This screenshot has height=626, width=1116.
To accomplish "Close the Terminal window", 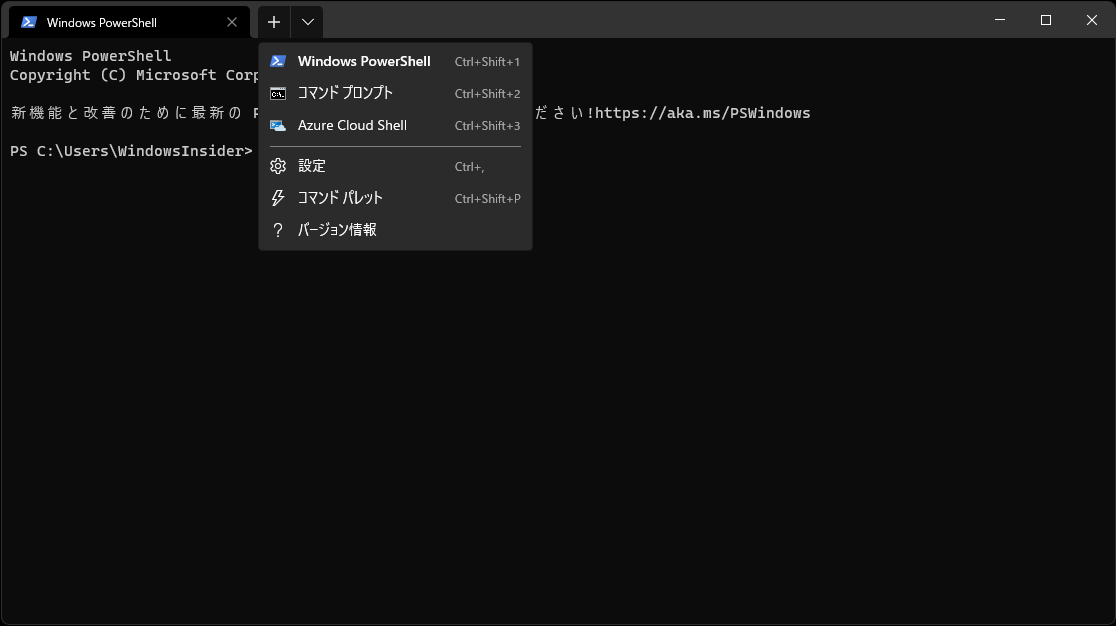I will pyautogui.click(x=1092, y=20).
